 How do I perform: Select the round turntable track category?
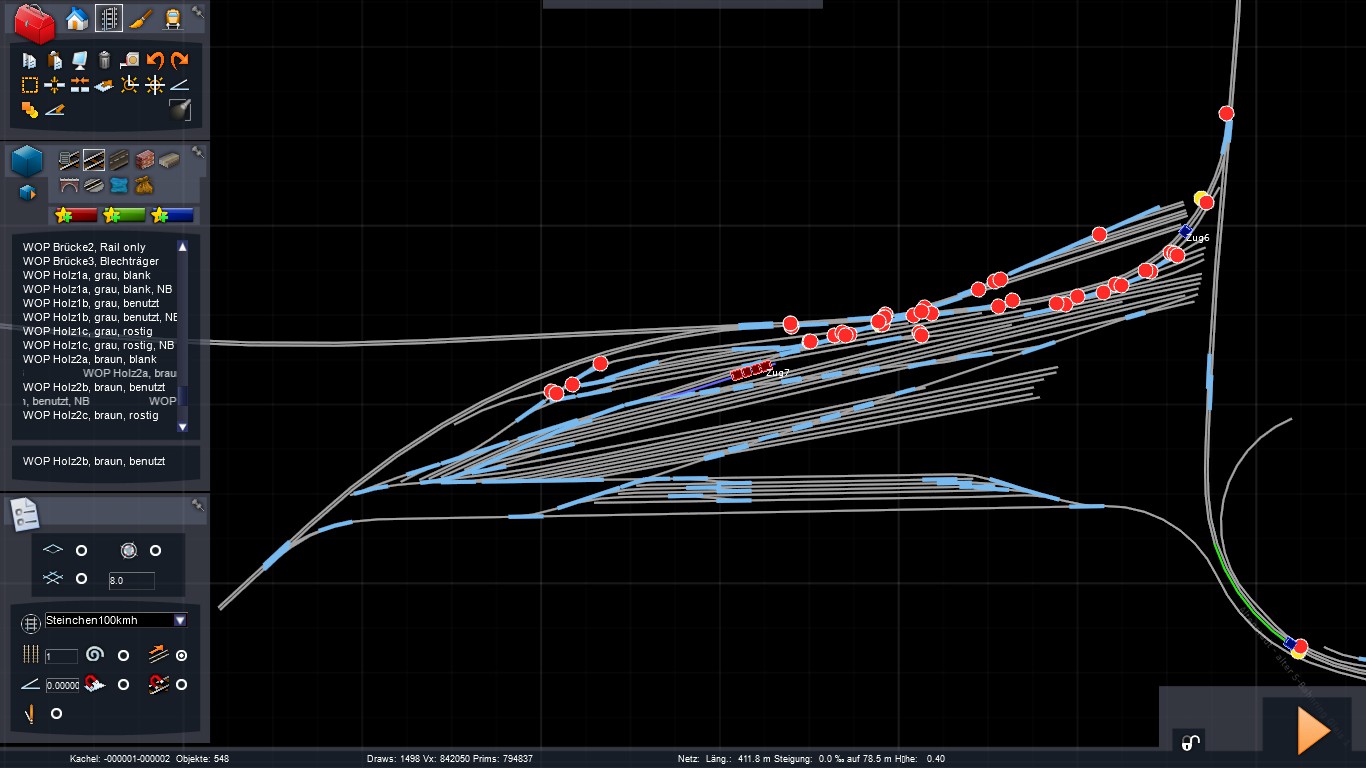coord(94,185)
